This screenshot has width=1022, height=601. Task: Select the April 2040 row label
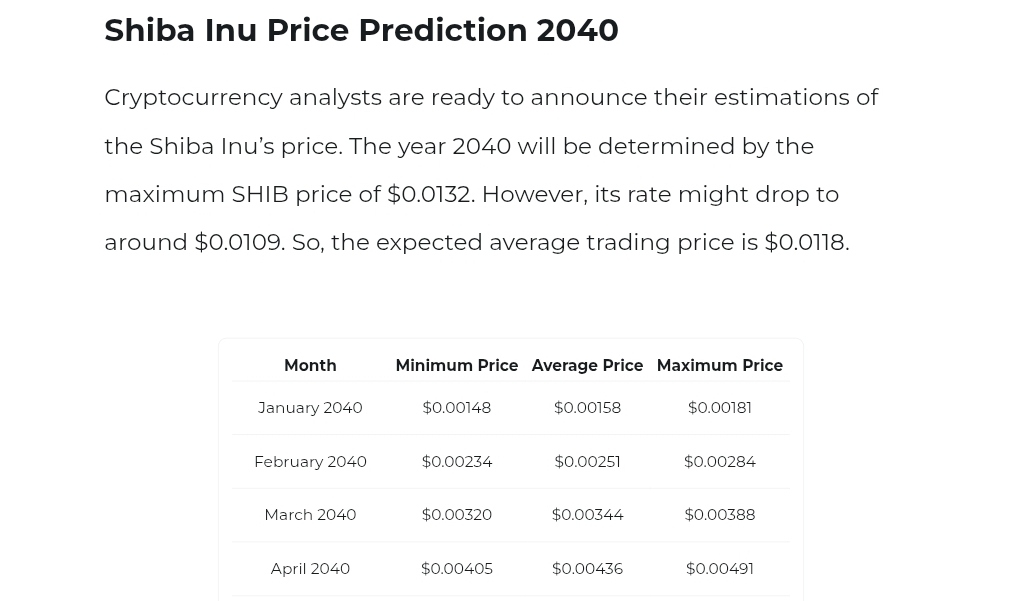(x=310, y=569)
